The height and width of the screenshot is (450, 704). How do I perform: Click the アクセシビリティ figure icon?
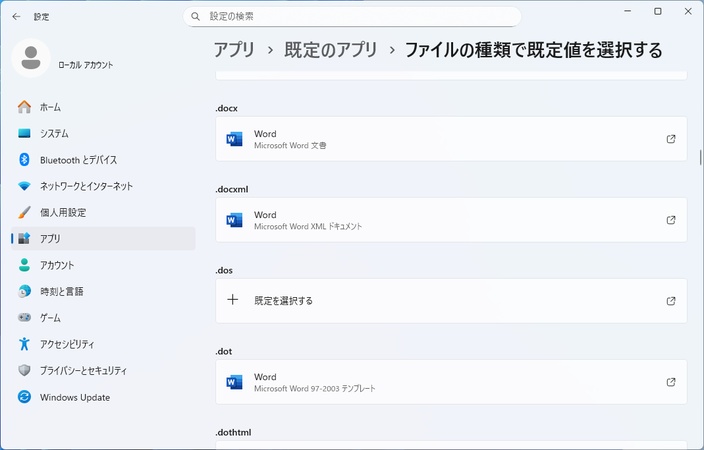click(x=24, y=344)
